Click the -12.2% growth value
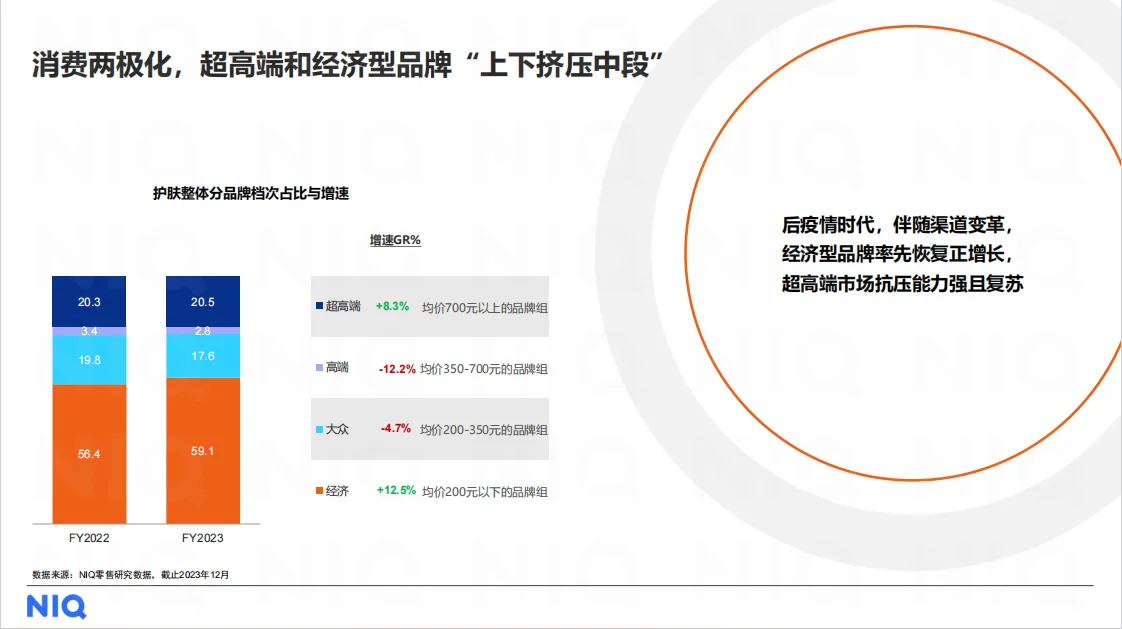1122x629 pixels. coord(397,369)
